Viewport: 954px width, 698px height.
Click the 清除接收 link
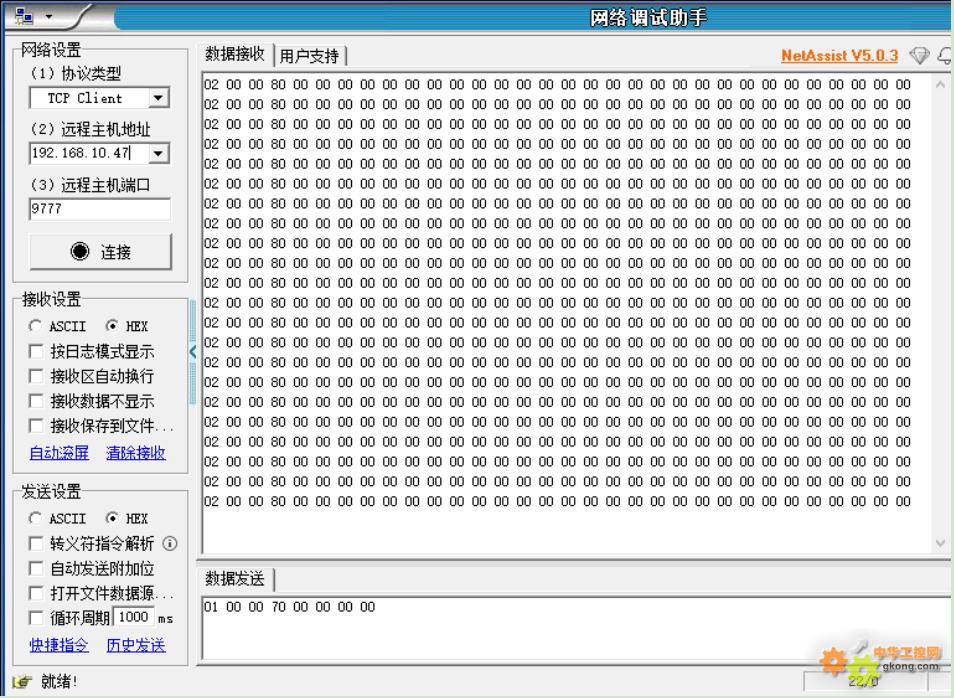pos(136,453)
